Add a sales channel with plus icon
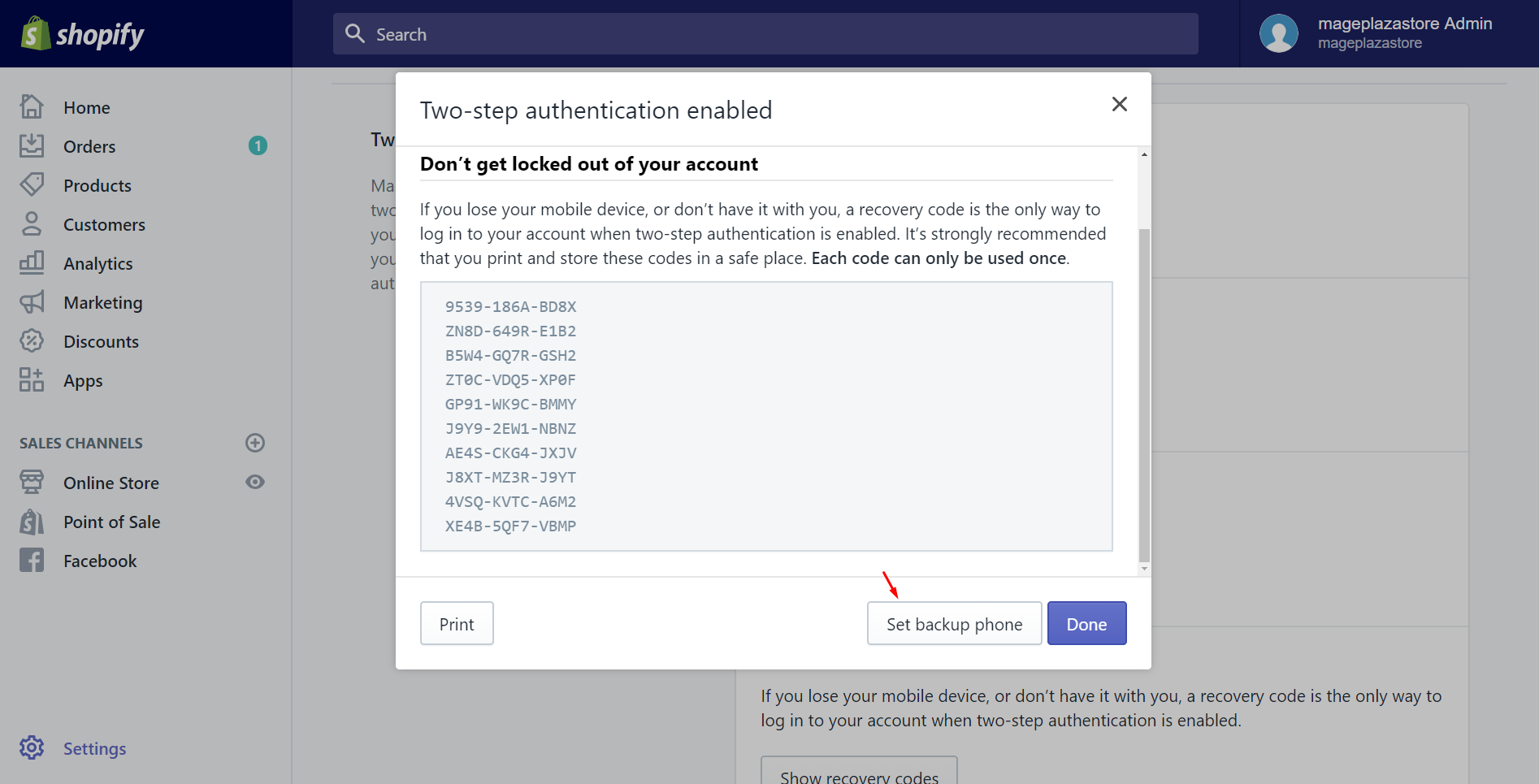1539x784 pixels. click(255, 443)
